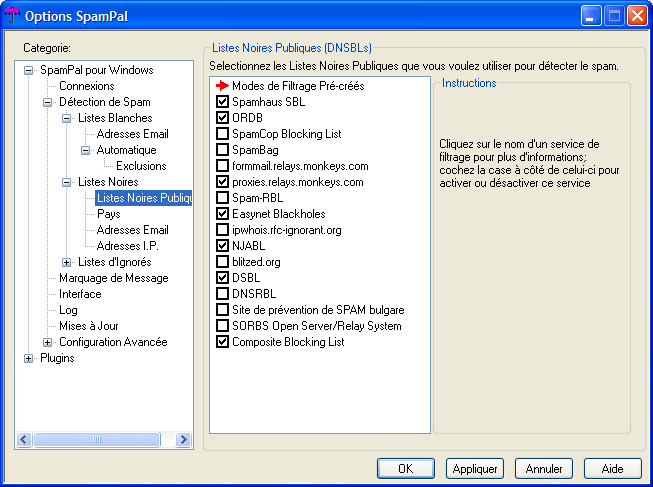Enable SpamCop Blocking List checkbox
653x487 pixels.
pyautogui.click(x=222, y=134)
